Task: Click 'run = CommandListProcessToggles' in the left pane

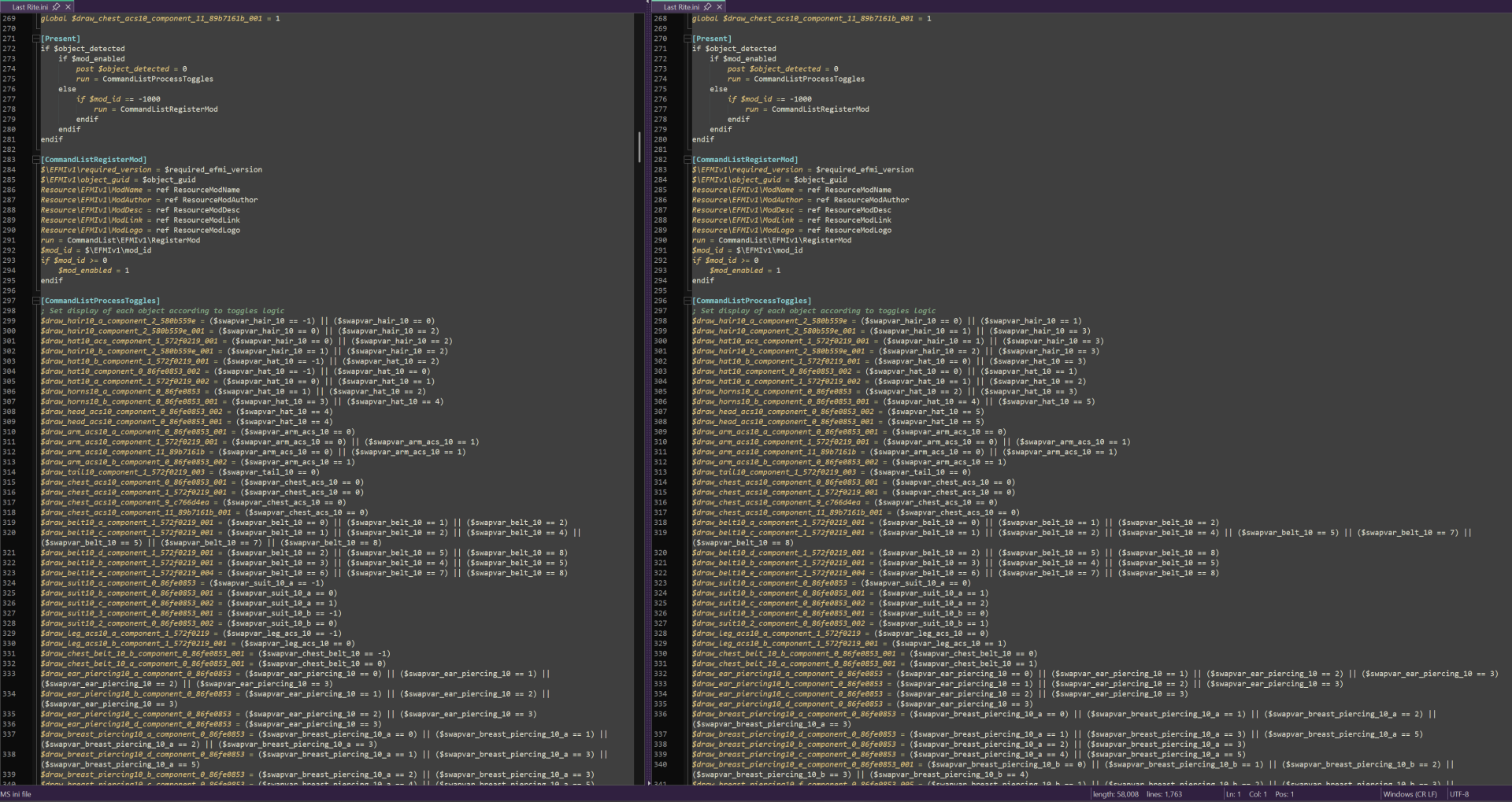Action: click(145, 79)
